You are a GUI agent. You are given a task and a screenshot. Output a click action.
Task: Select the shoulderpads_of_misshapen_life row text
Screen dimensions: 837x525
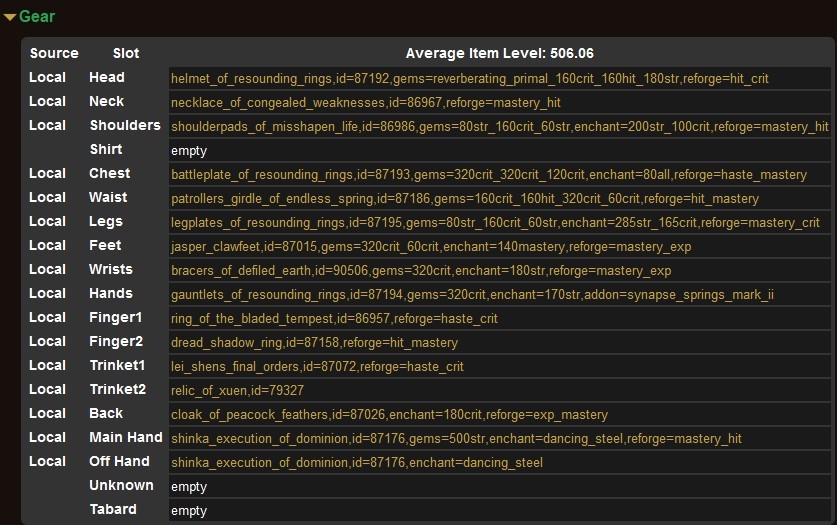coord(499,126)
